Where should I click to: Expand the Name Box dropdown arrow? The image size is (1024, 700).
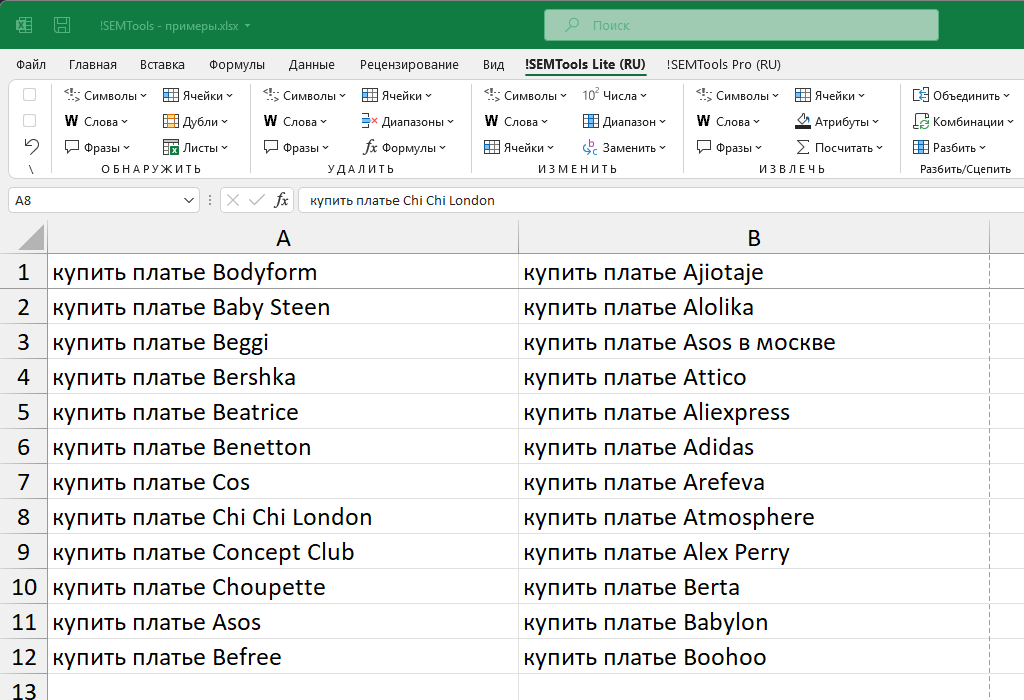click(x=189, y=200)
